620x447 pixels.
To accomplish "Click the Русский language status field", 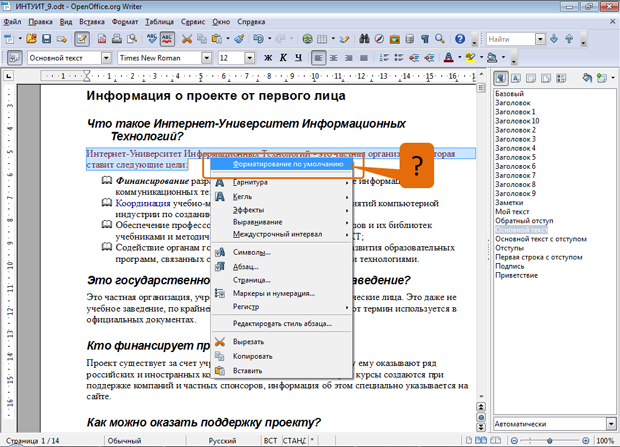I will (222, 440).
